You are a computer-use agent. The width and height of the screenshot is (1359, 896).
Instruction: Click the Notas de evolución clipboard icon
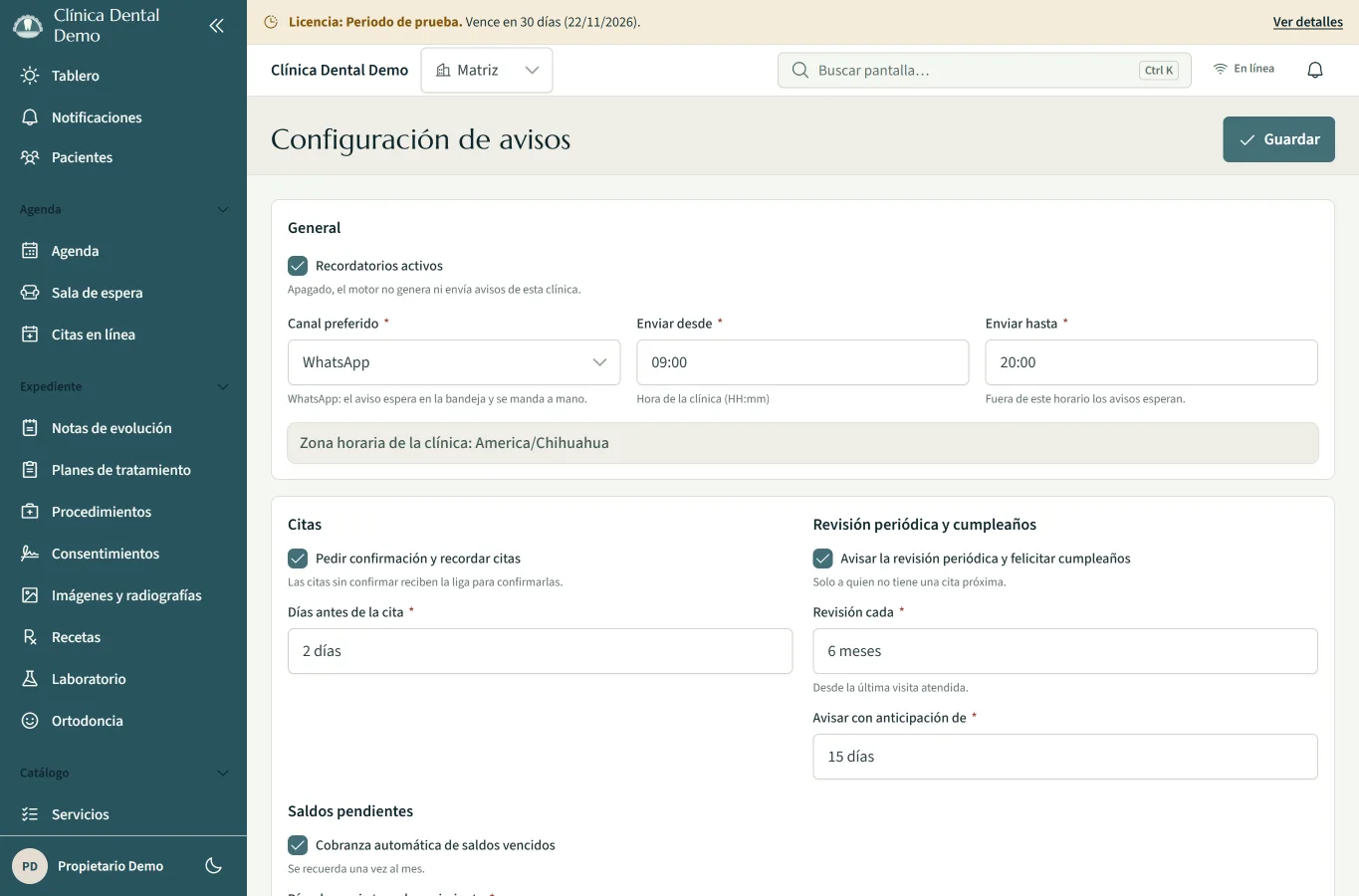(30, 428)
